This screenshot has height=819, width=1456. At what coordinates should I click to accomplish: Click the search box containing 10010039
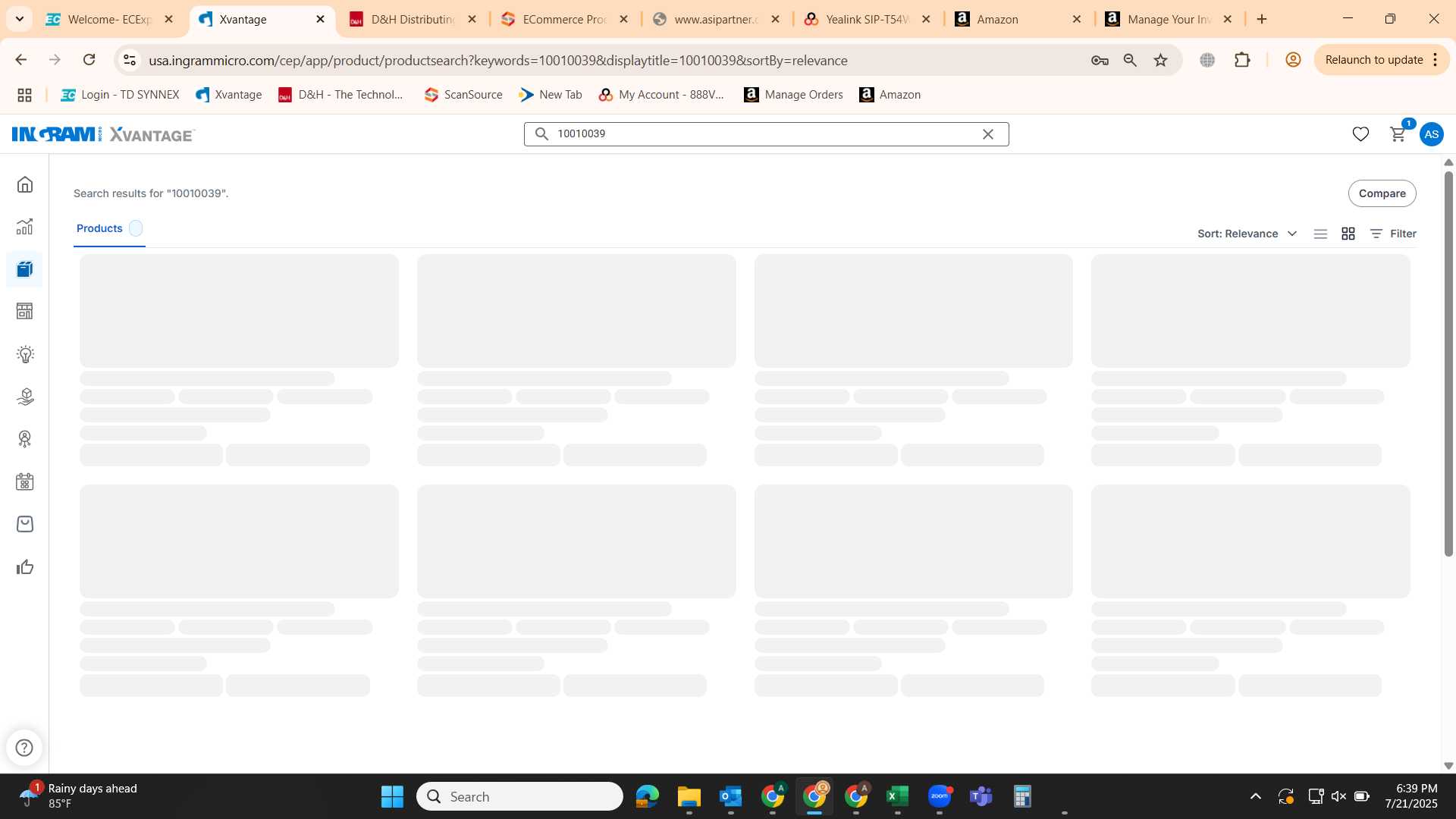[x=766, y=134]
